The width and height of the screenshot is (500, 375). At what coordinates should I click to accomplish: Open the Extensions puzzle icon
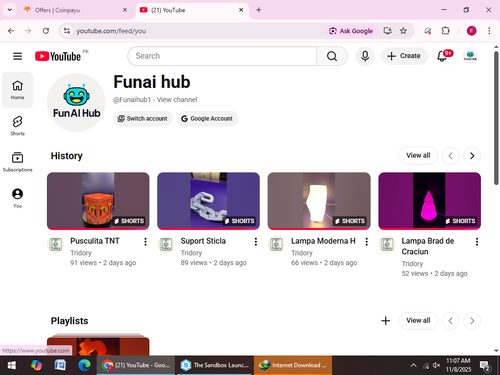[445, 31]
